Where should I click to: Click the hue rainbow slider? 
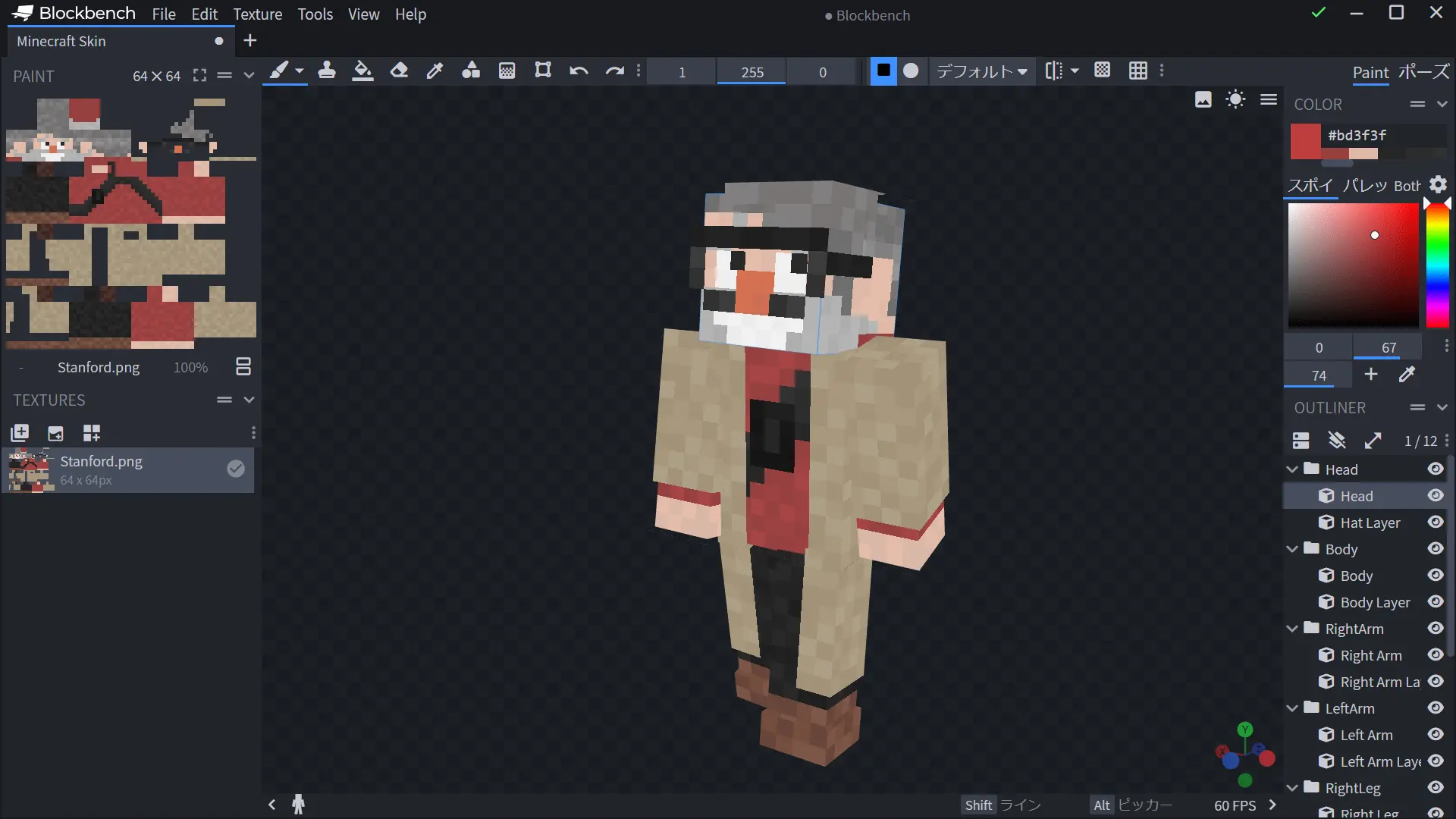(1437, 265)
